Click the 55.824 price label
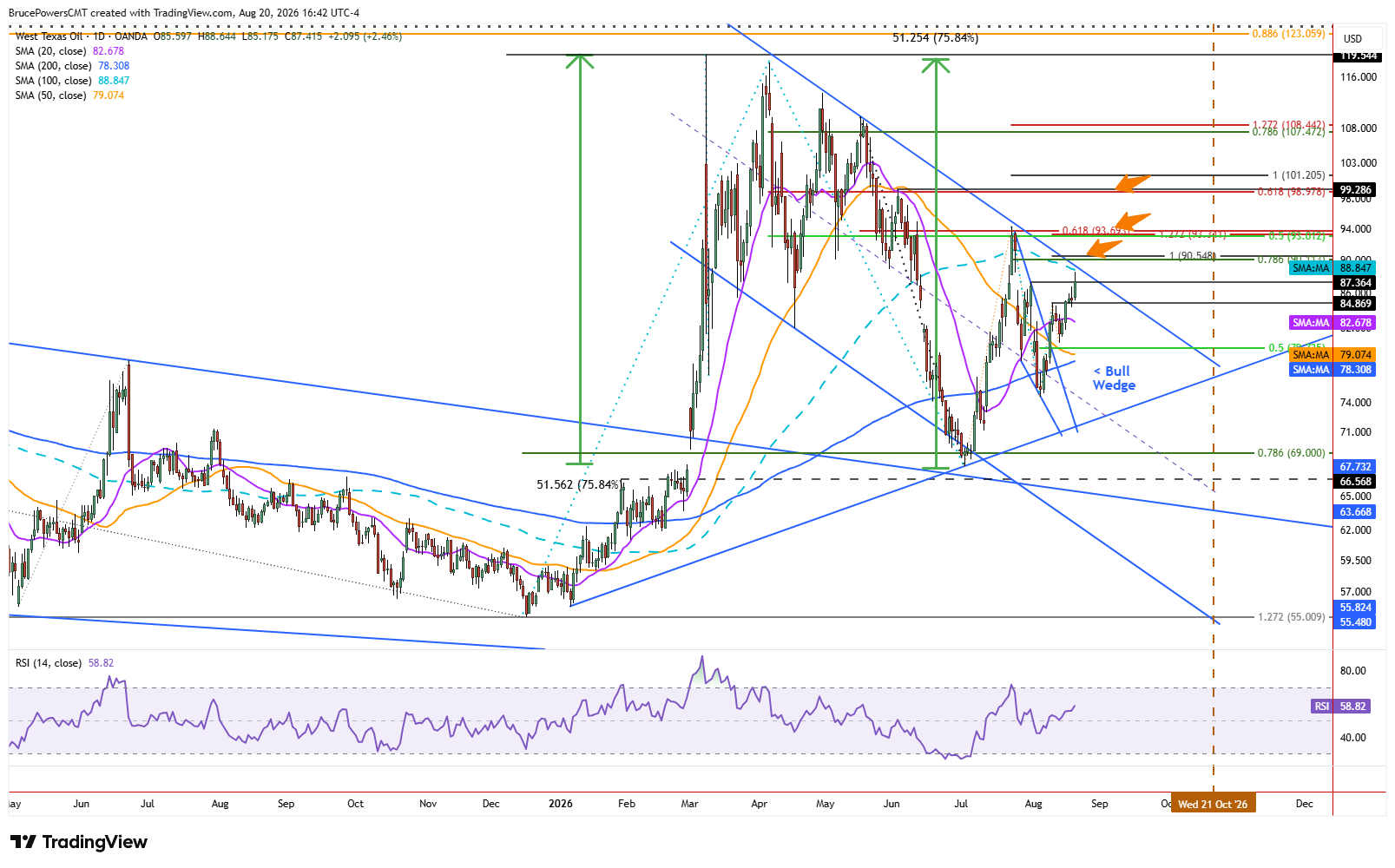Viewport: 1395px width, 868px height. tap(1355, 608)
